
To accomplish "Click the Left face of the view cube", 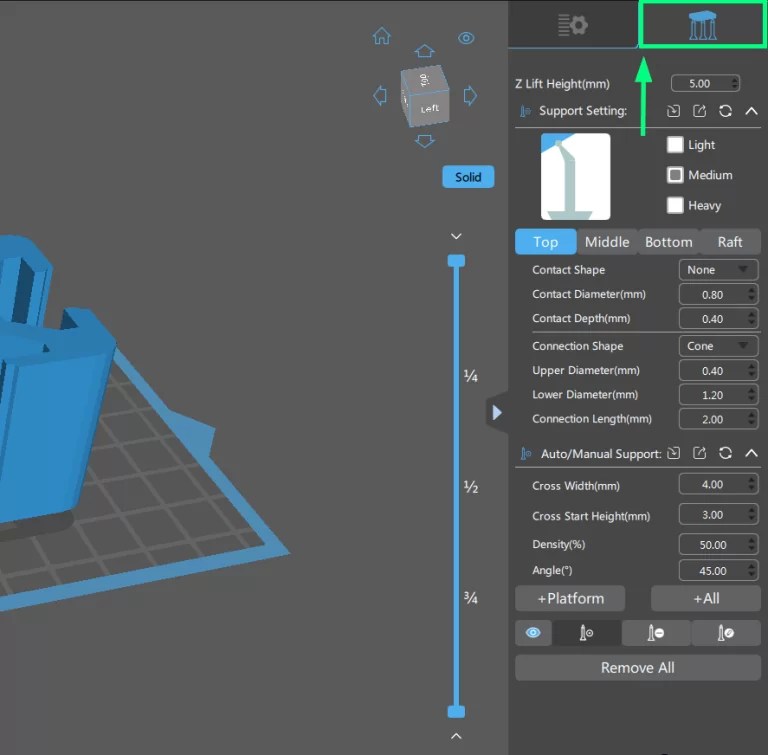I will click(x=430, y=109).
